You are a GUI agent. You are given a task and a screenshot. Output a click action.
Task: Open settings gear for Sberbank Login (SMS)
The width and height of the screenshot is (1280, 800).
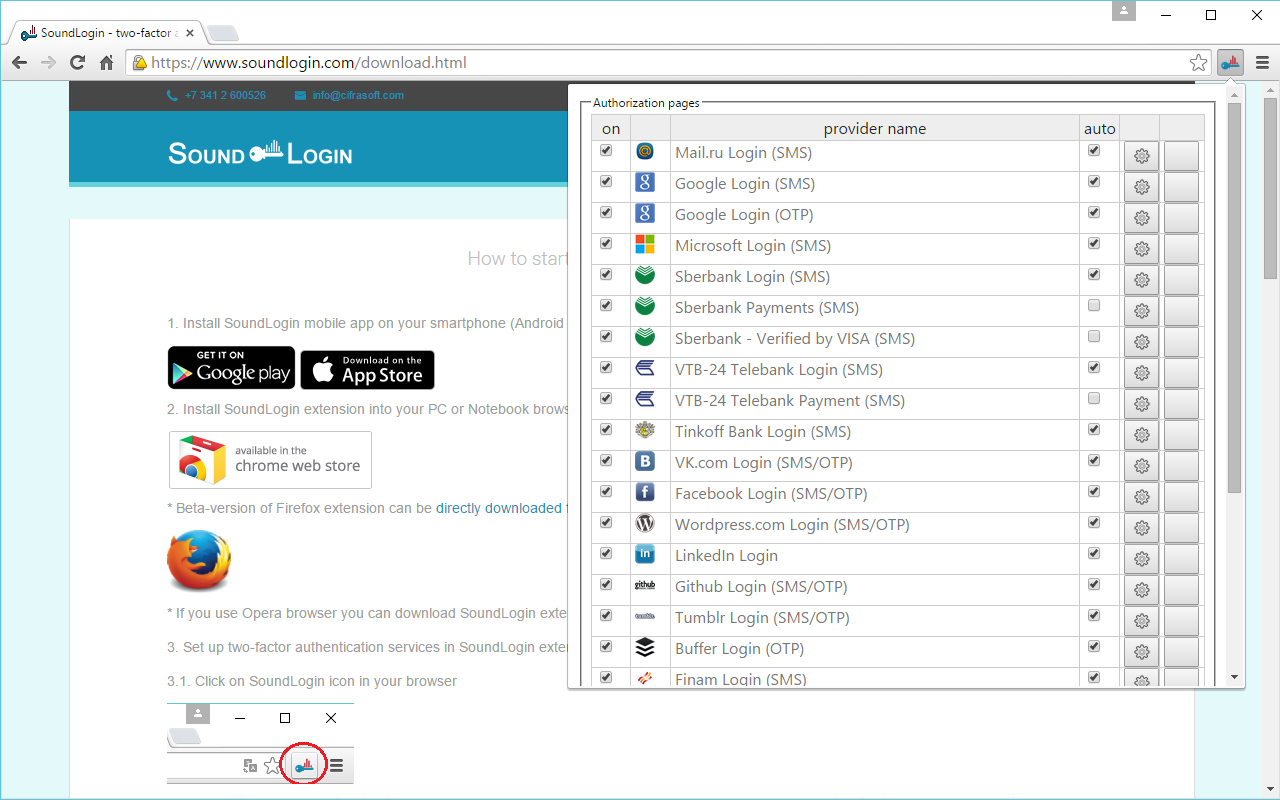[x=1141, y=280]
